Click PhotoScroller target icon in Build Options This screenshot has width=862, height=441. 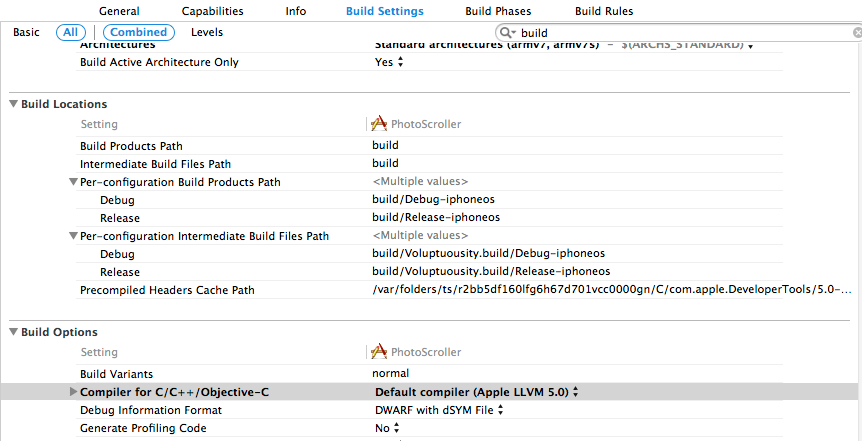(379, 352)
